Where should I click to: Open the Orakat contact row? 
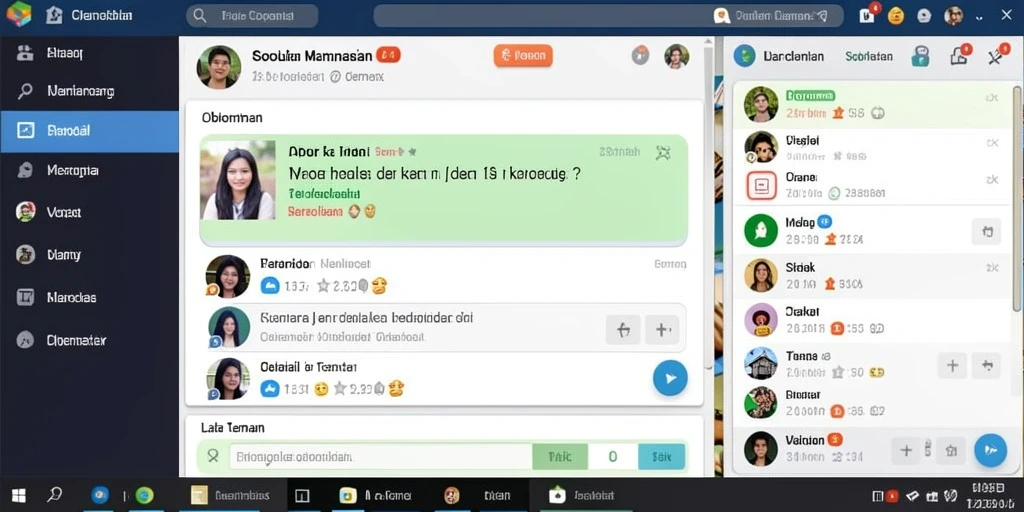[x=871, y=320]
